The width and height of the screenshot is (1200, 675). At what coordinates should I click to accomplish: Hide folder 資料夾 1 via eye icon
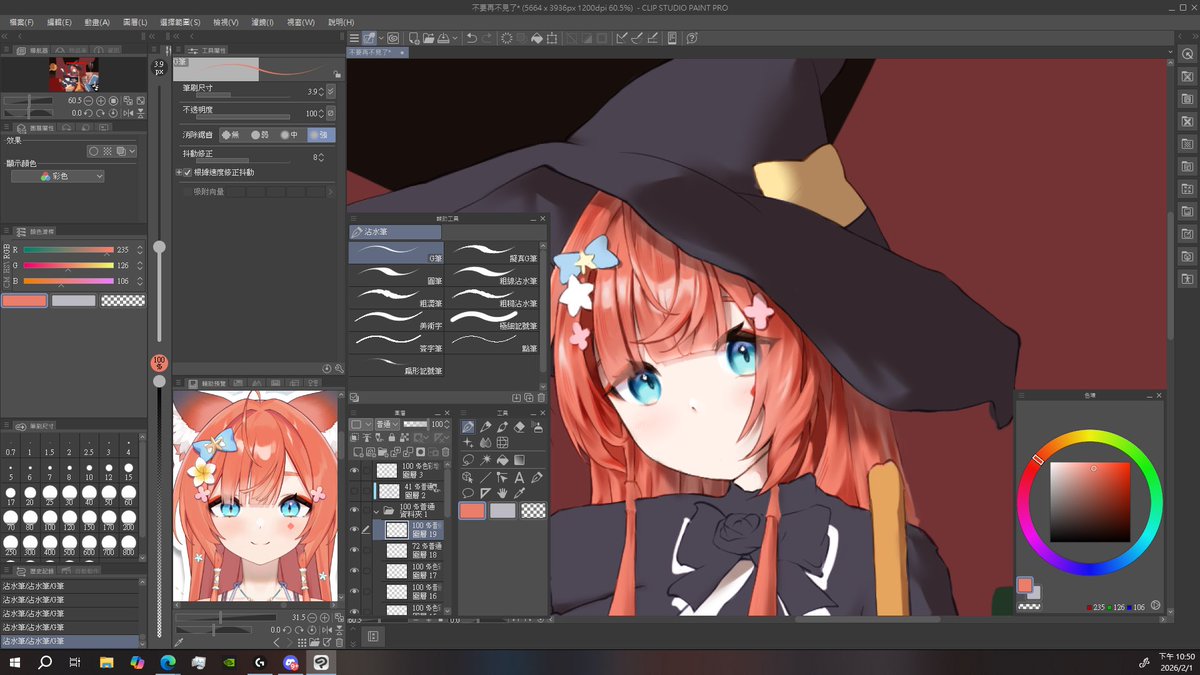(354, 510)
